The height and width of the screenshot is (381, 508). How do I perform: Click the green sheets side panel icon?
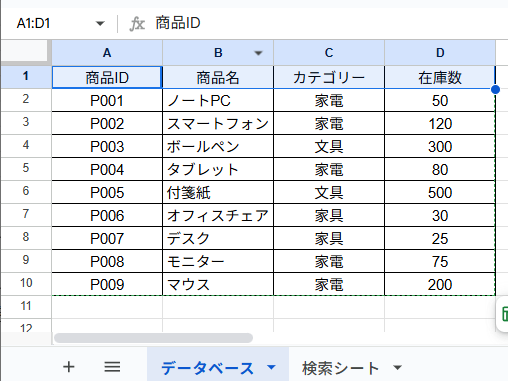[504, 314]
